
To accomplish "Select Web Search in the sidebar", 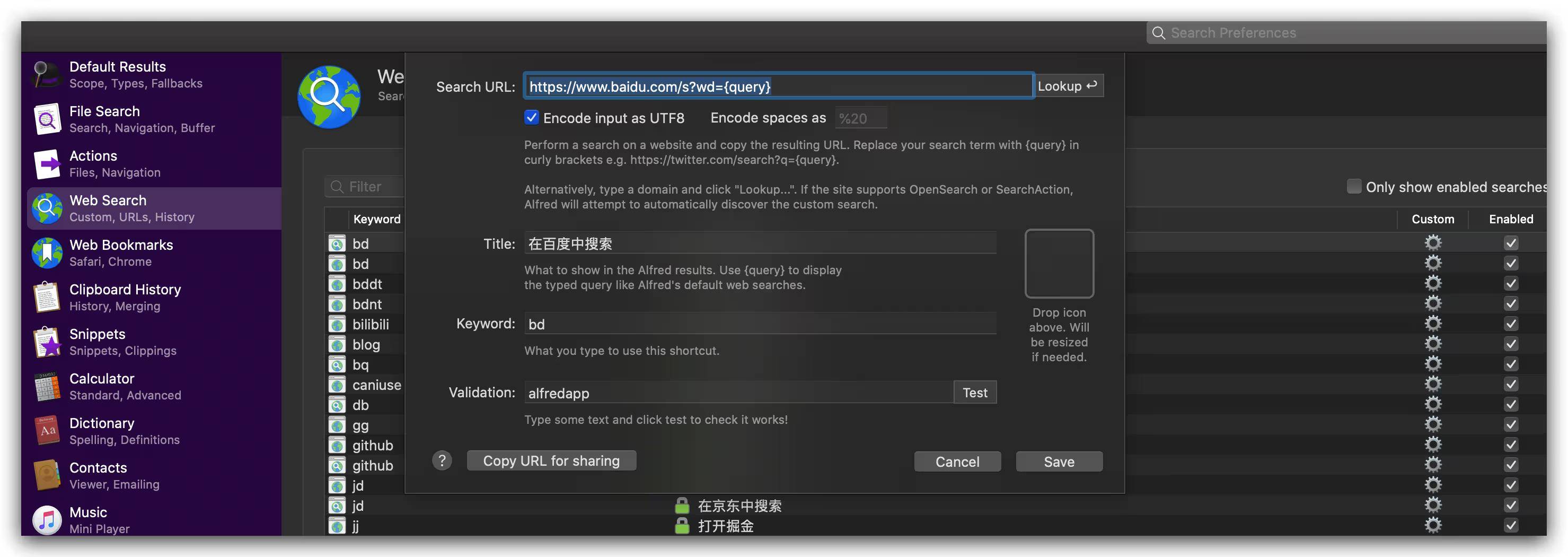I will [x=154, y=208].
